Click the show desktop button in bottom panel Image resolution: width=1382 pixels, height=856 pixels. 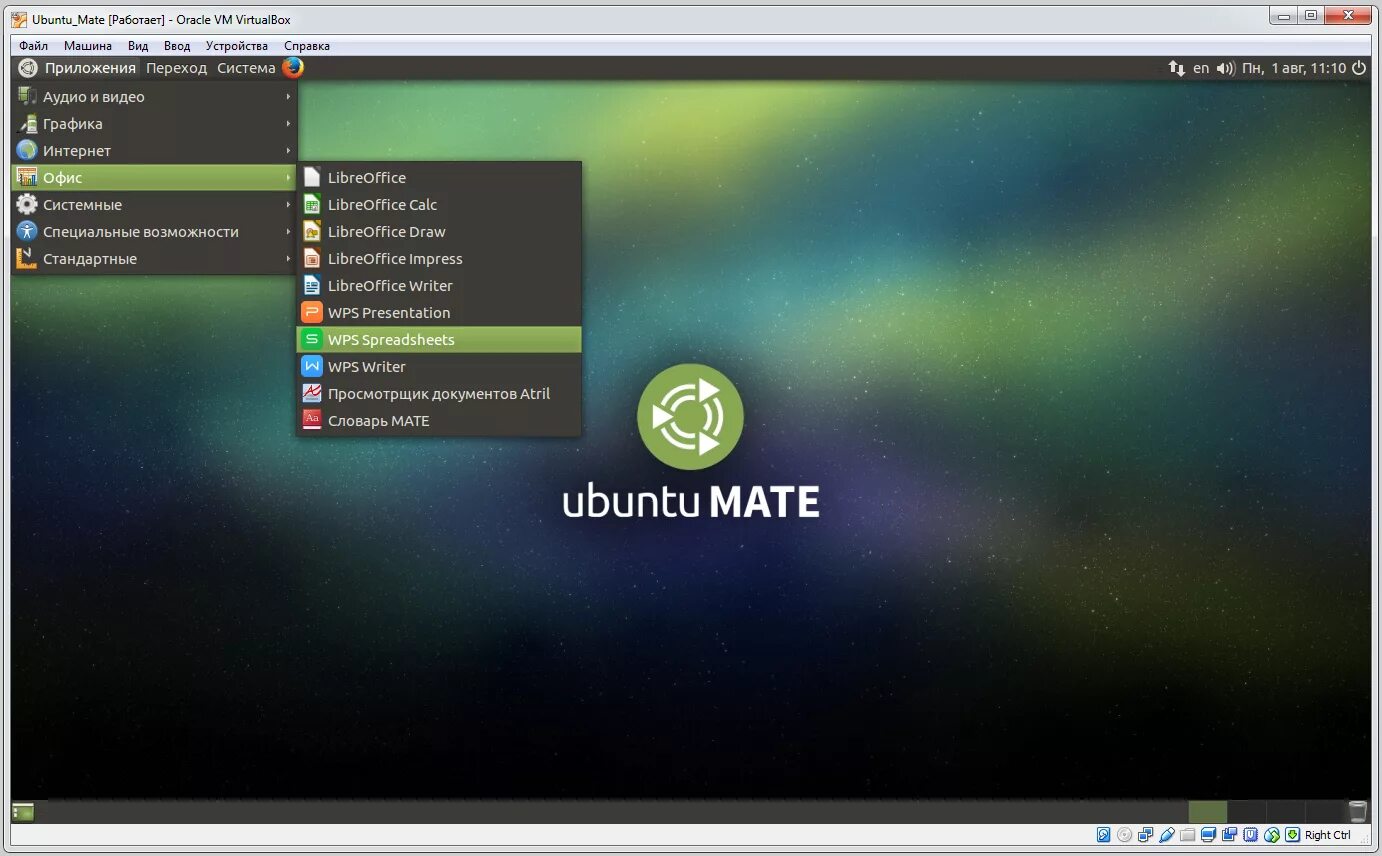tap(22, 812)
